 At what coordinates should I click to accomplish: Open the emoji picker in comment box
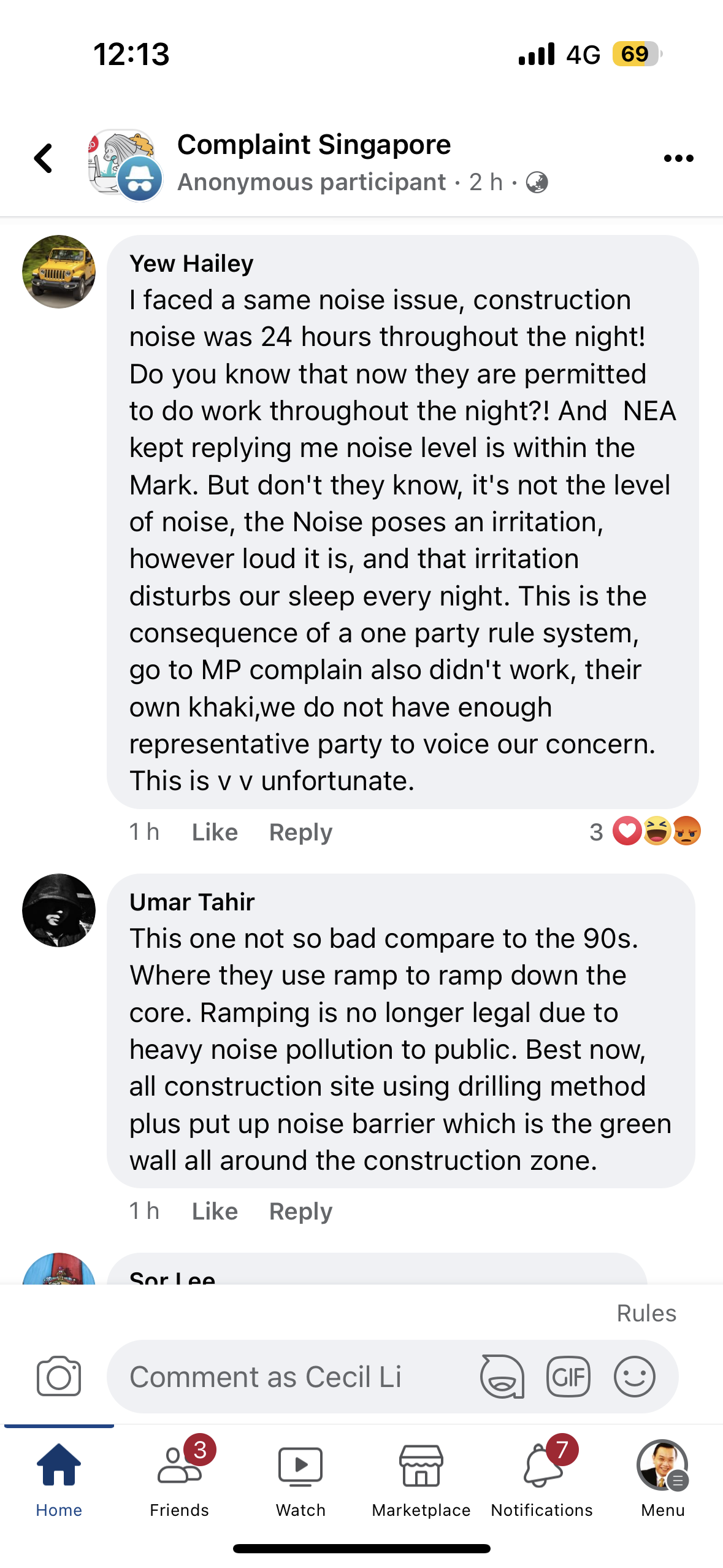click(635, 1376)
